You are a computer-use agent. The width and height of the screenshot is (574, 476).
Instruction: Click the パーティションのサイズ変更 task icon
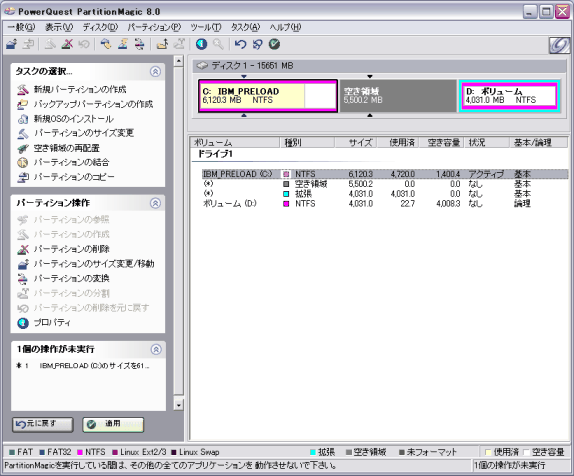[23, 133]
